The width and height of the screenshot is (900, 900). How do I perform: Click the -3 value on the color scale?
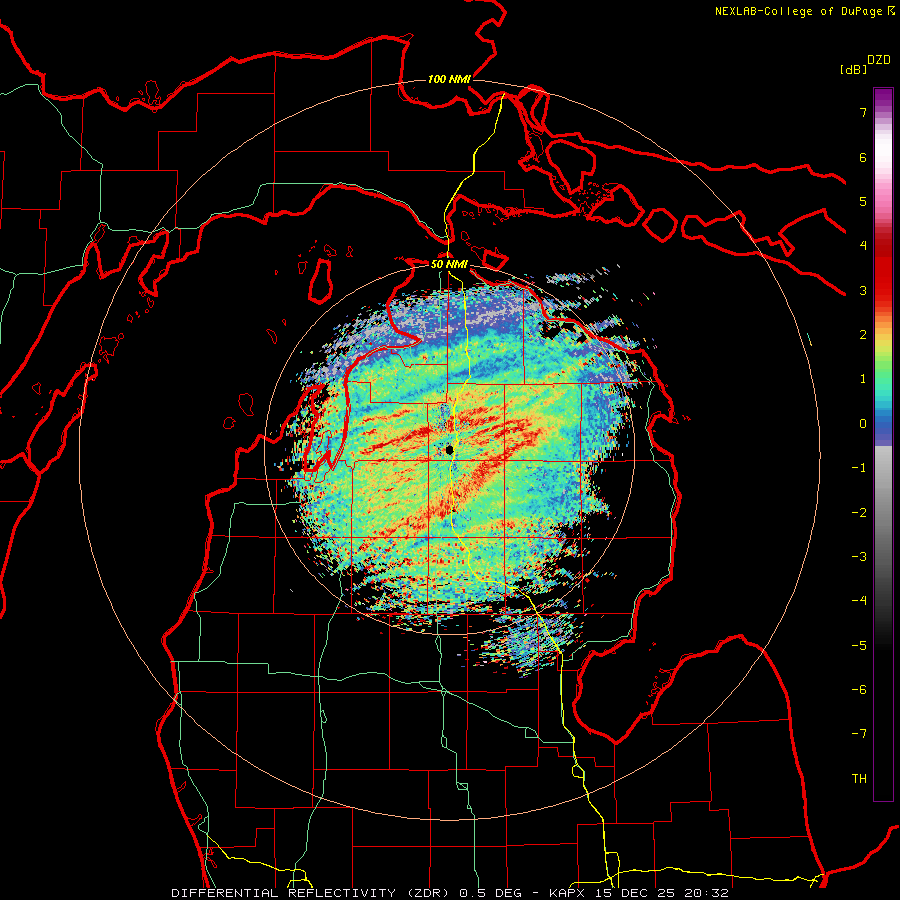point(859,557)
